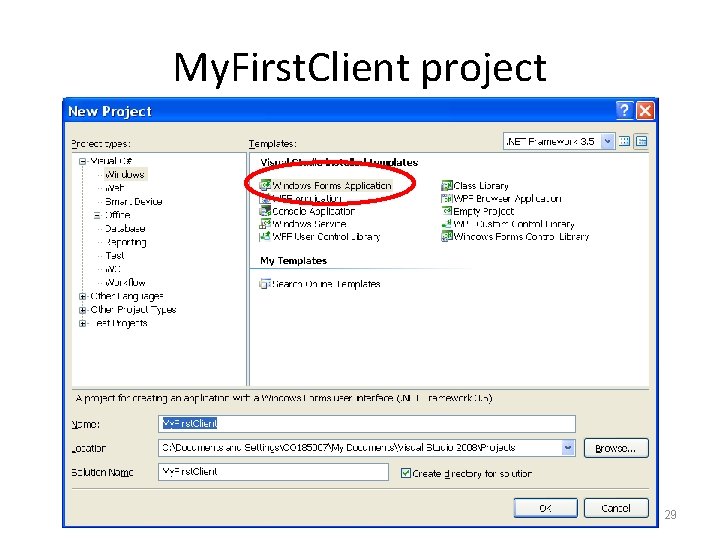Expand the Test Projects node

point(83,323)
